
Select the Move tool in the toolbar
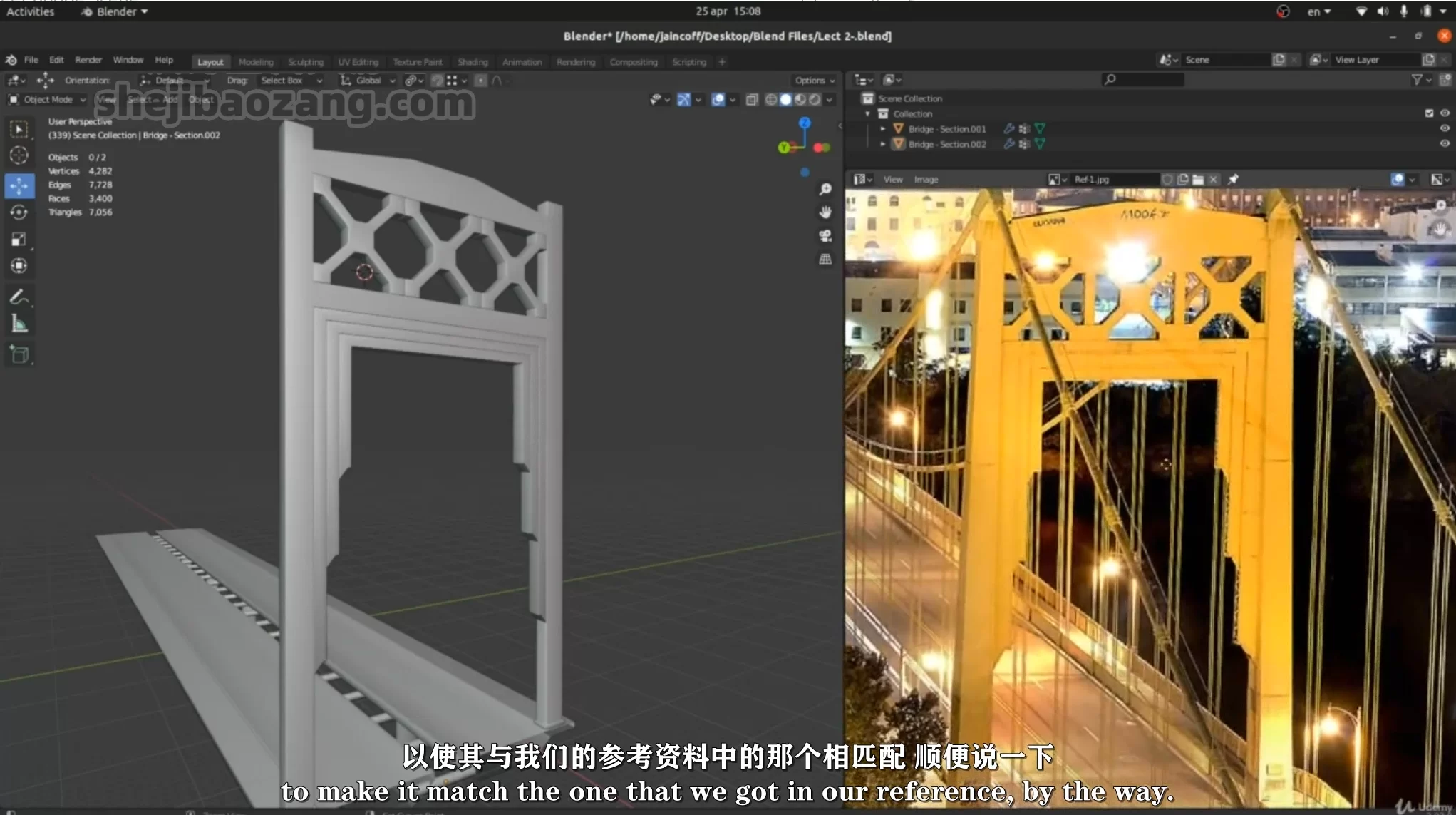point(19,185)
